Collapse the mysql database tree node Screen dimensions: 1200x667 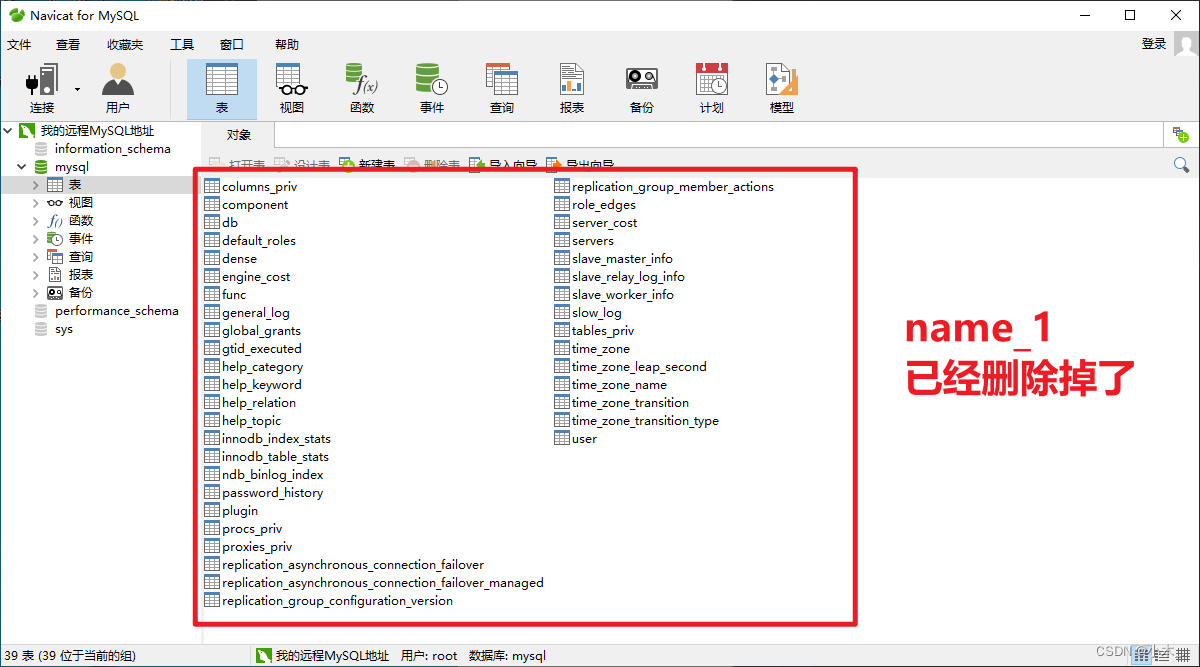click(21, 166)
